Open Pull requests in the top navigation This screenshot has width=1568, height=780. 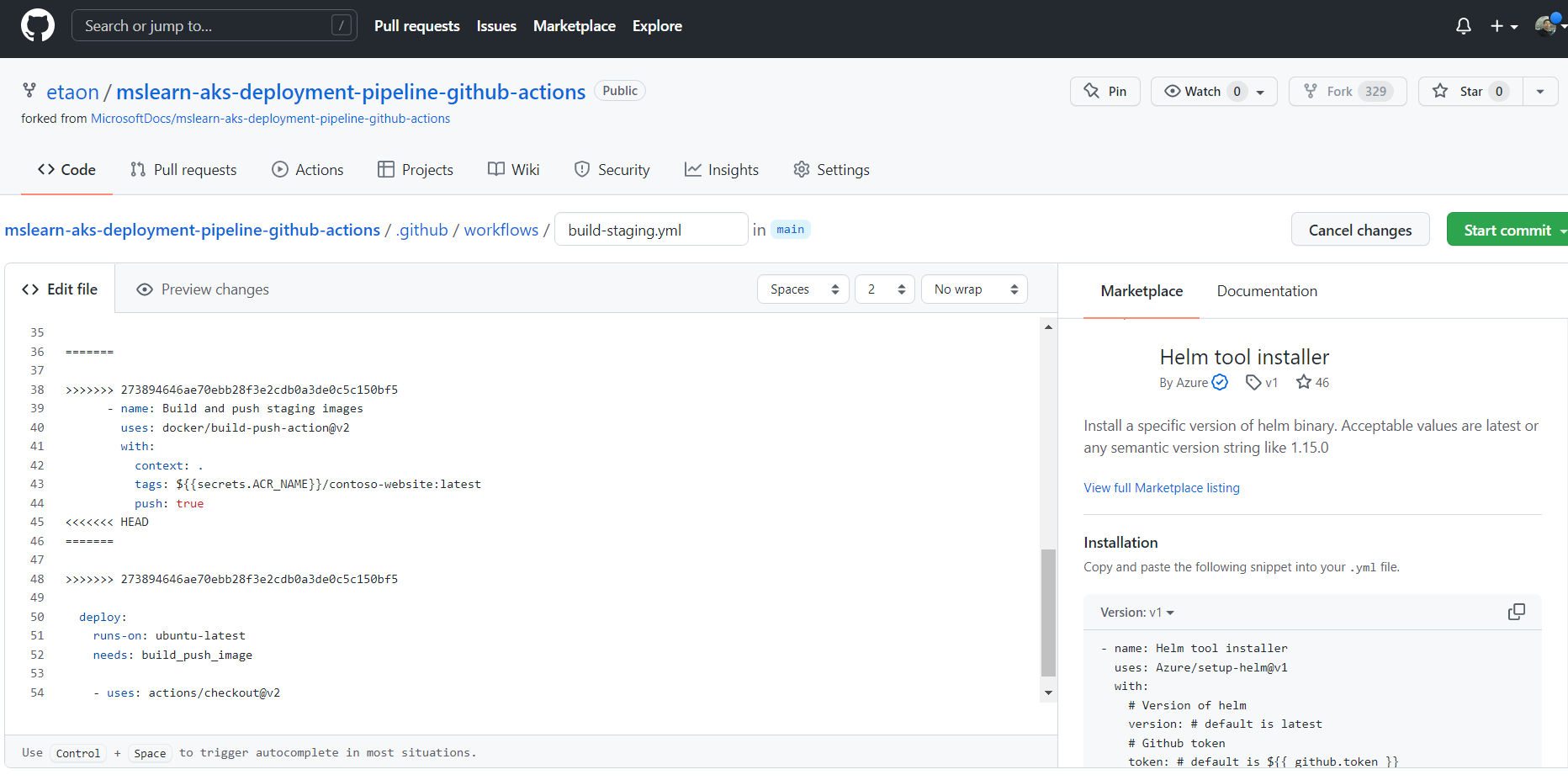pyautogui.click(x=417, y=26)
